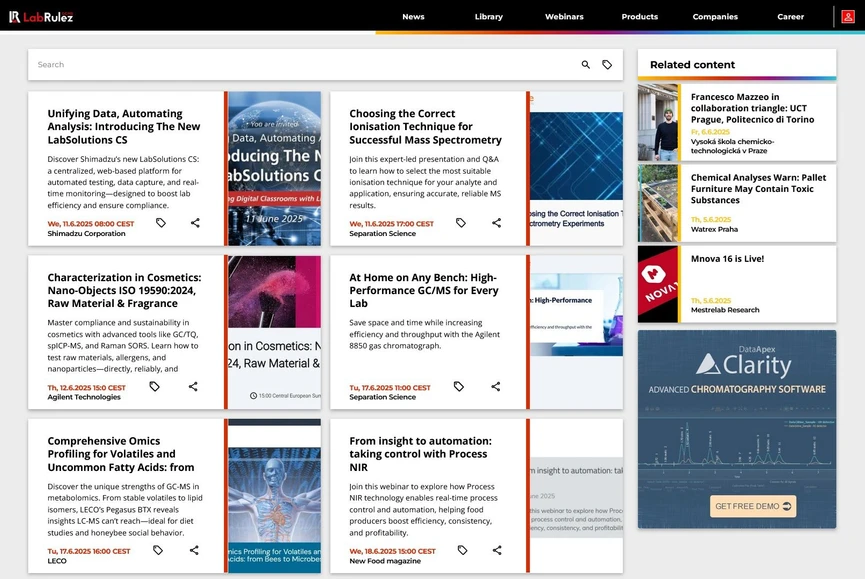865x579 pixels.
Task: Click the human anatomy Omics thumbnail
Action: click(274, 495)
